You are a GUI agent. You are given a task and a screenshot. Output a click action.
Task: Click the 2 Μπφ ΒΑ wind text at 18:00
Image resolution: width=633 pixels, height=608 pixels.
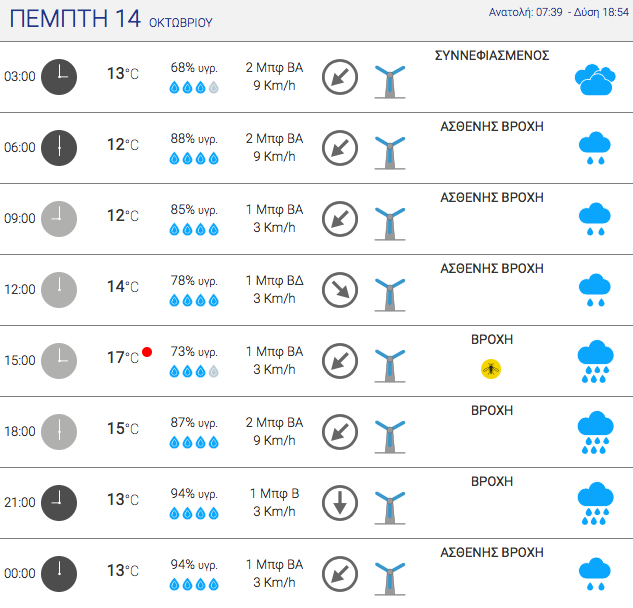(275, 422)
